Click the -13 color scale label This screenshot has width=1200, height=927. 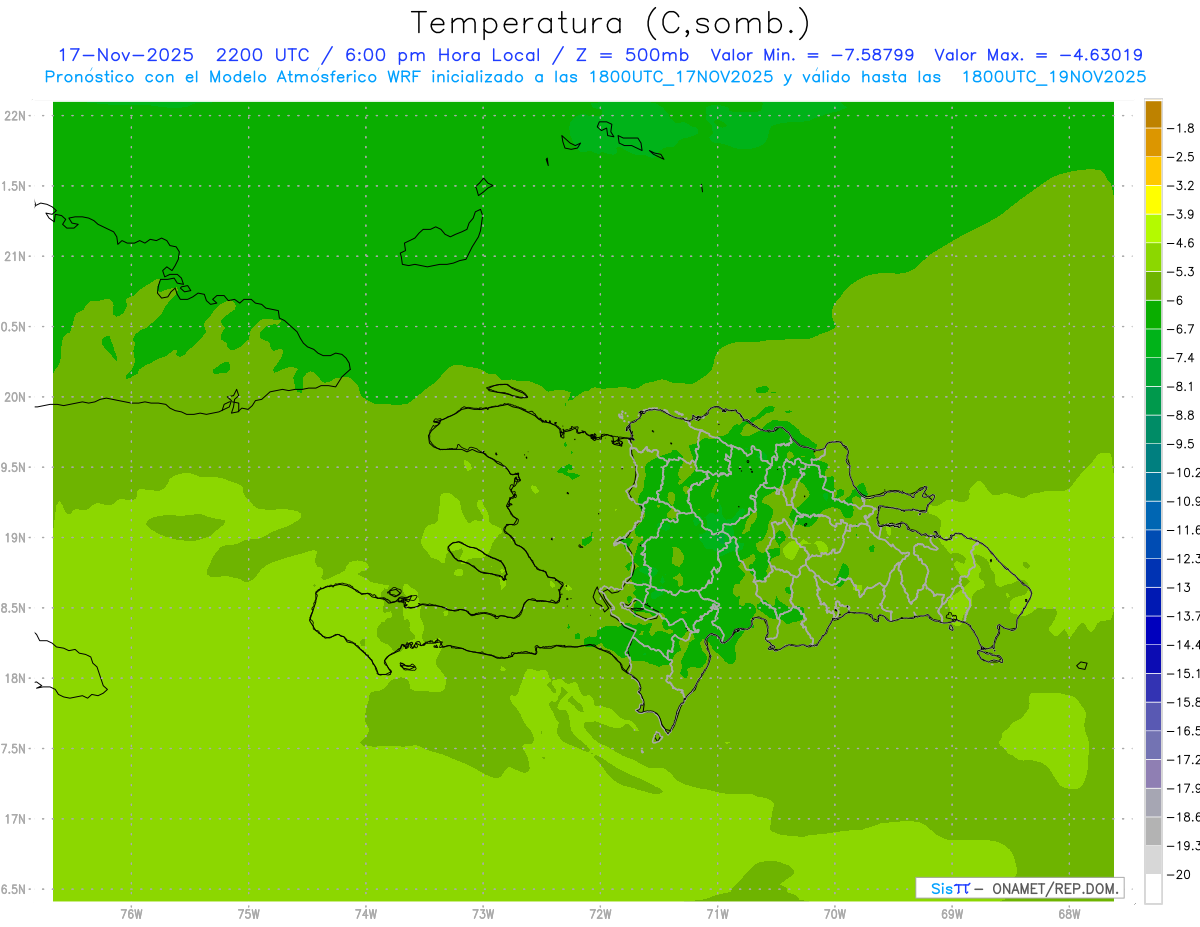point(1178,587)
